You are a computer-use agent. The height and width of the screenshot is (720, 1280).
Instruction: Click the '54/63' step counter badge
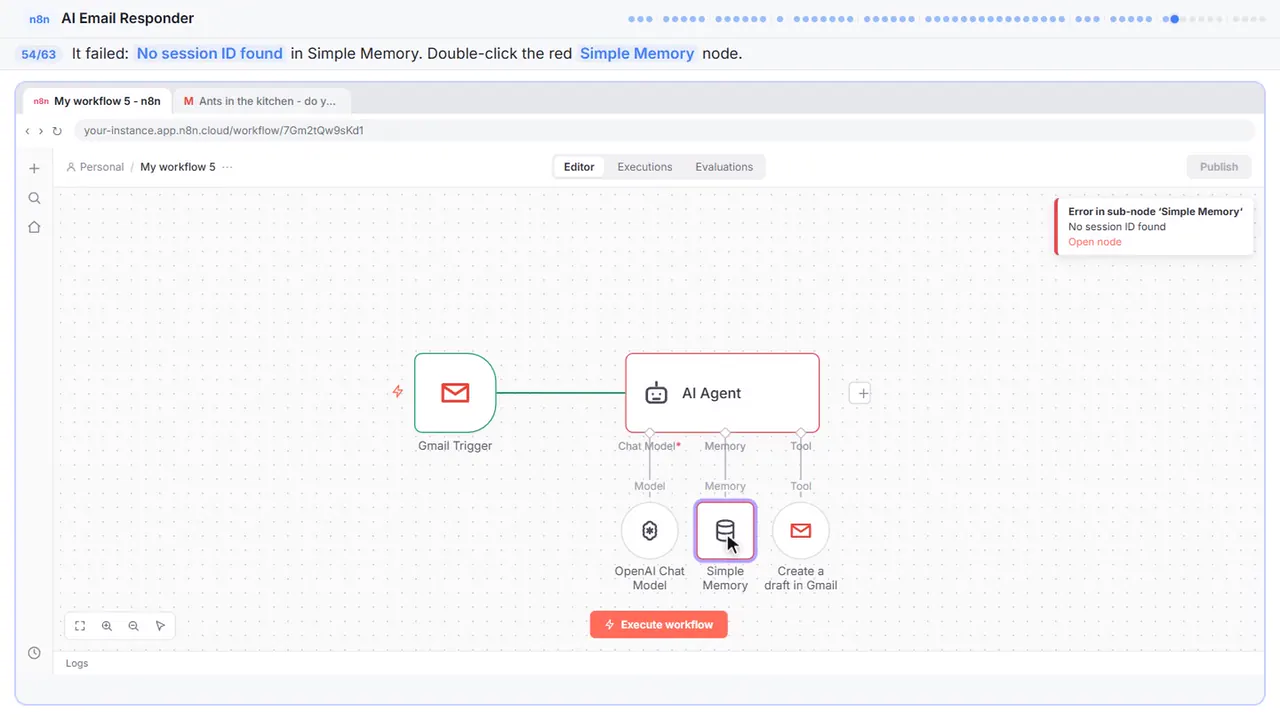click(x=39, y=54)
